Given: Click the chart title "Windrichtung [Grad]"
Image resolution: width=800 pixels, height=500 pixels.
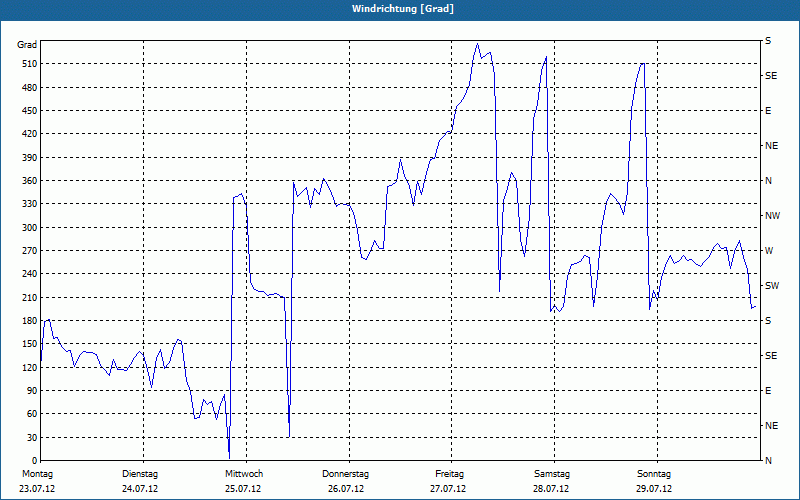Looking at the screenshot, I should 403,9.
